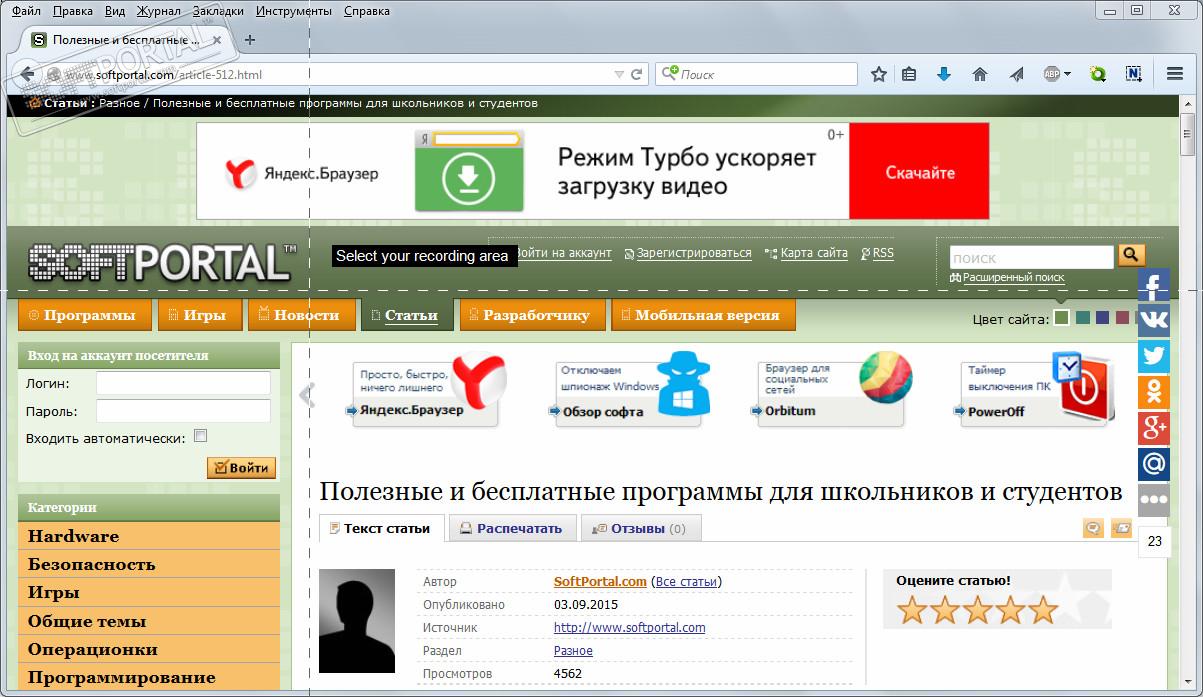Share on Twitter via the sidebar icon
The width and height of the screenshot is (1203, 697).
pyautogui.click(x=1154, y=357)
